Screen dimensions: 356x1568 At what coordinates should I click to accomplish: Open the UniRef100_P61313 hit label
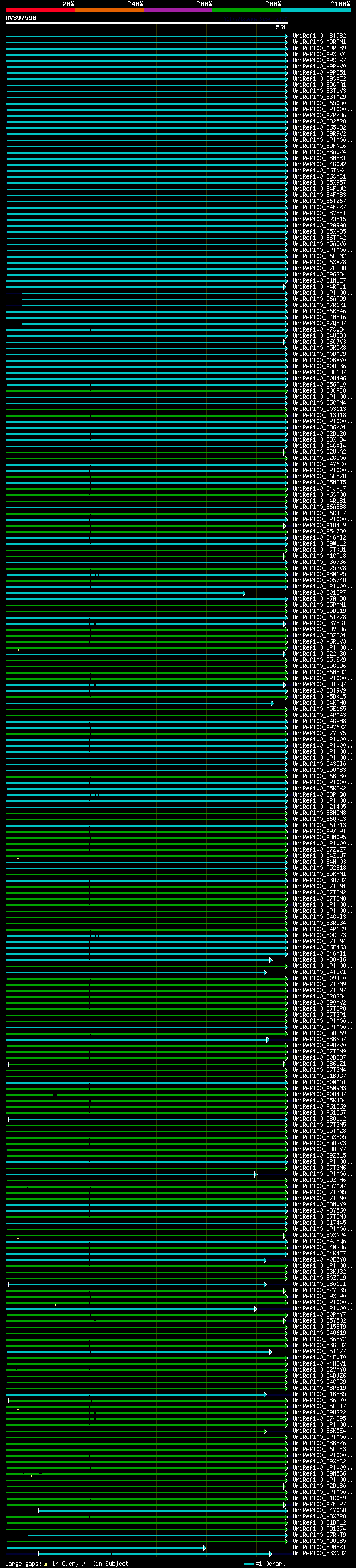click(319, 825)
